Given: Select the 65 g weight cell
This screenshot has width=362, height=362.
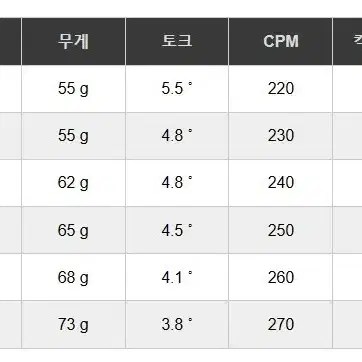Looking at the screenshot, I should click(x=73, y=230).
